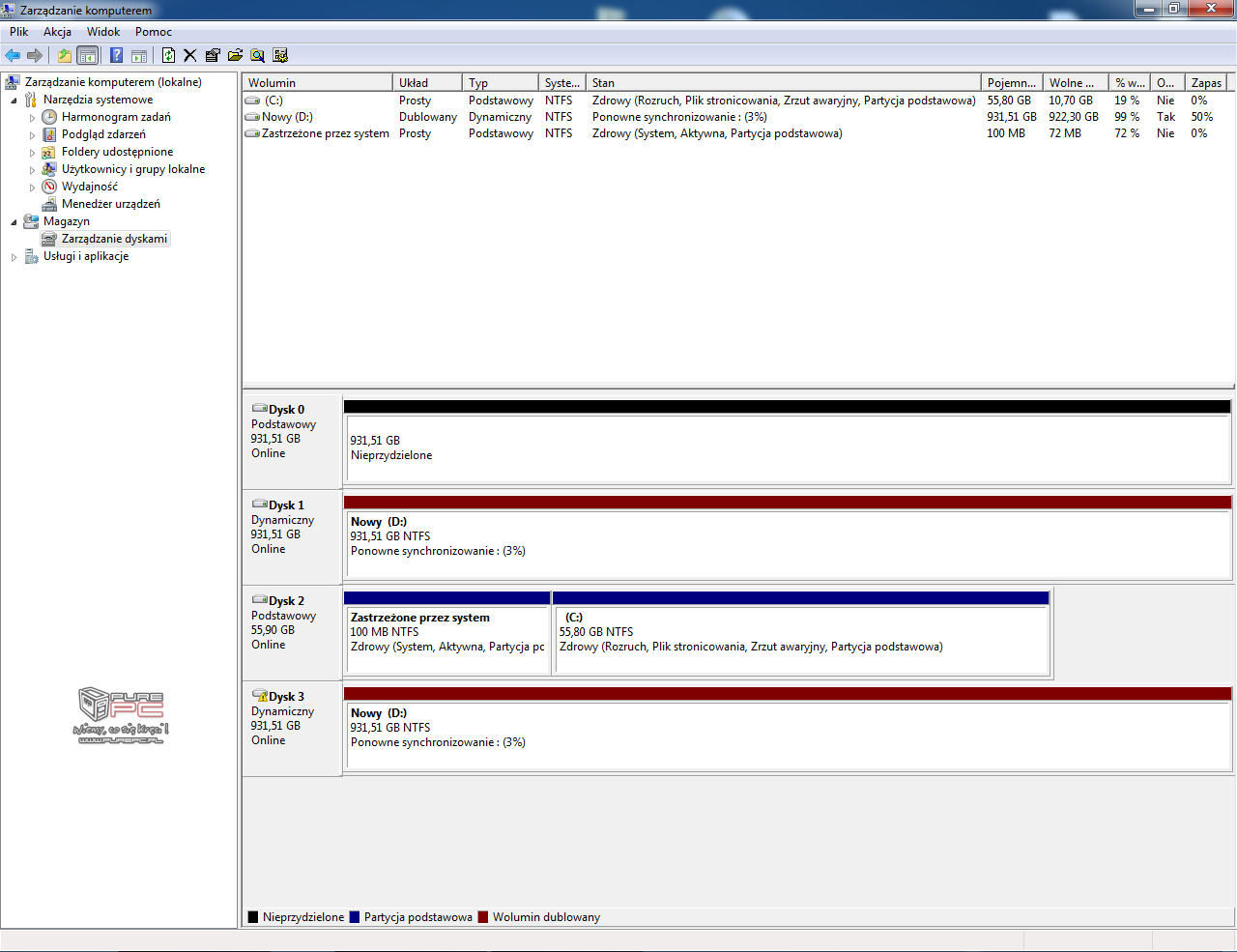This screenshot has height=952, width=1237.
Task: Click the last toolbar icon with gold star
Action: 280,55
